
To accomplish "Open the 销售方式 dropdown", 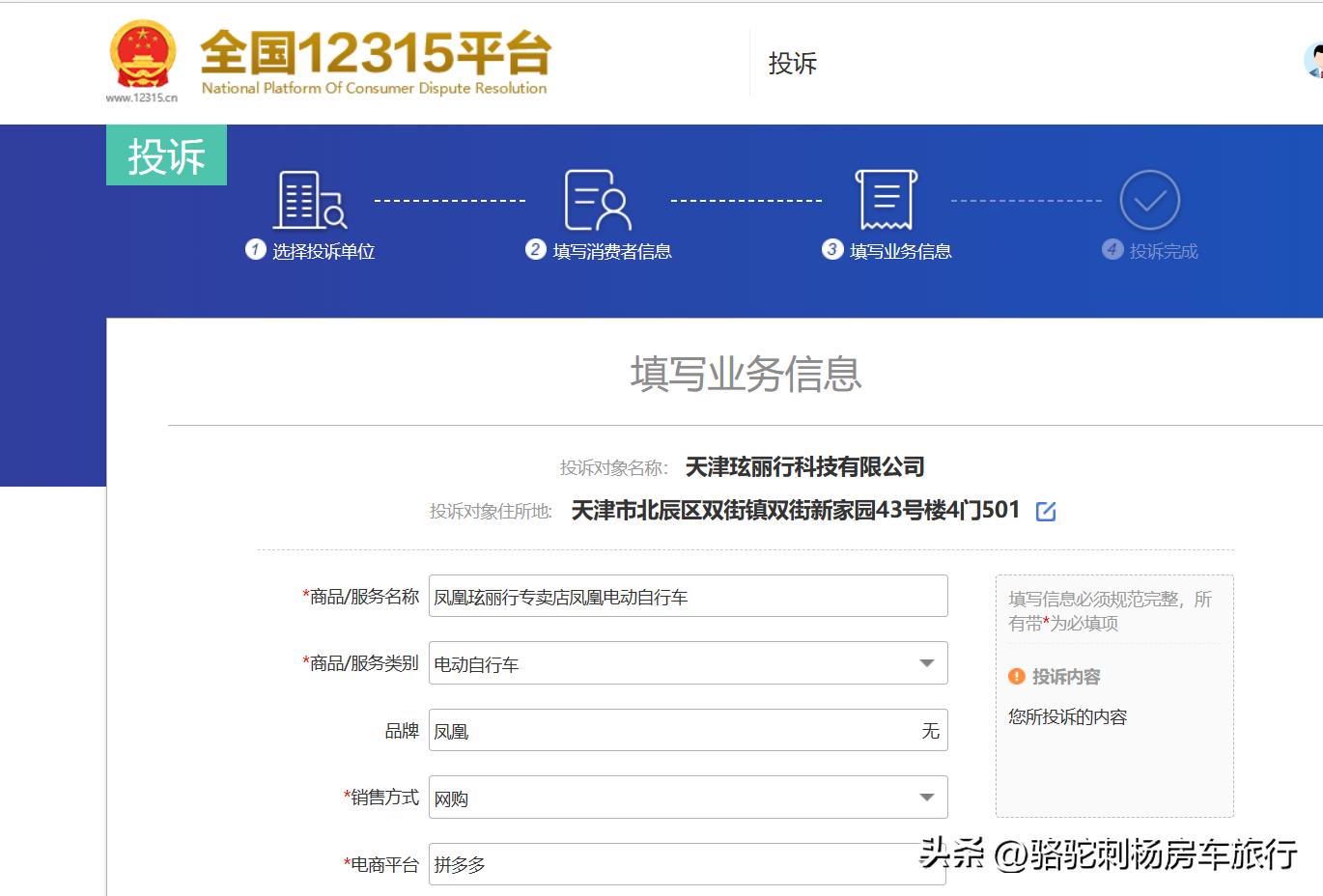I will pyautogui.click(x=926, y=798).
